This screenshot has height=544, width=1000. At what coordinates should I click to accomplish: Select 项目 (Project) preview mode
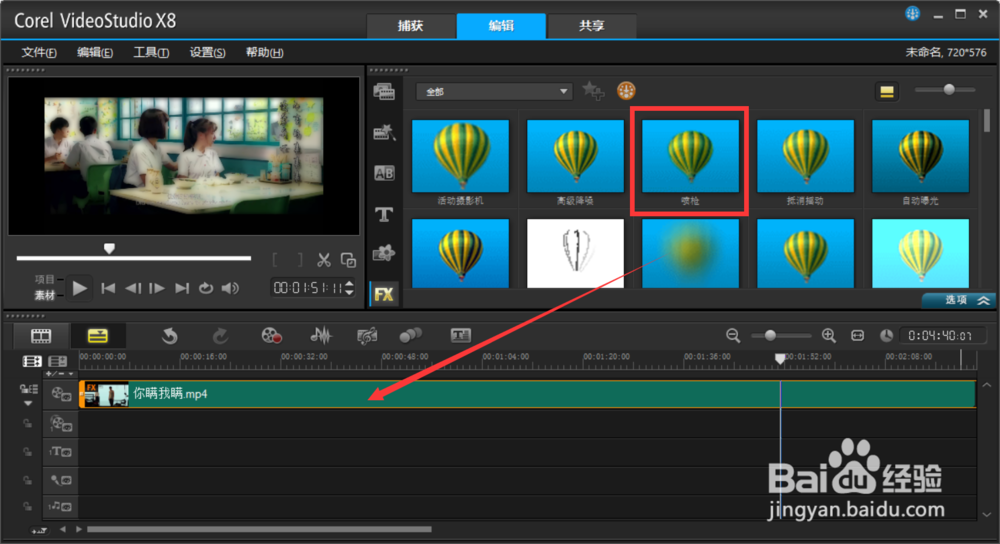coord(45,279)
